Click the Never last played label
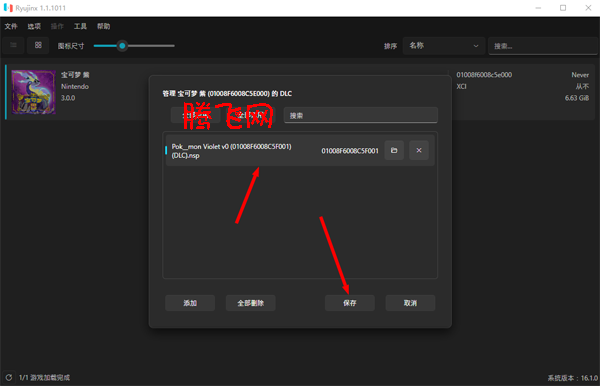600x386 pixels. pyautogui.click(x=580, y=75)
